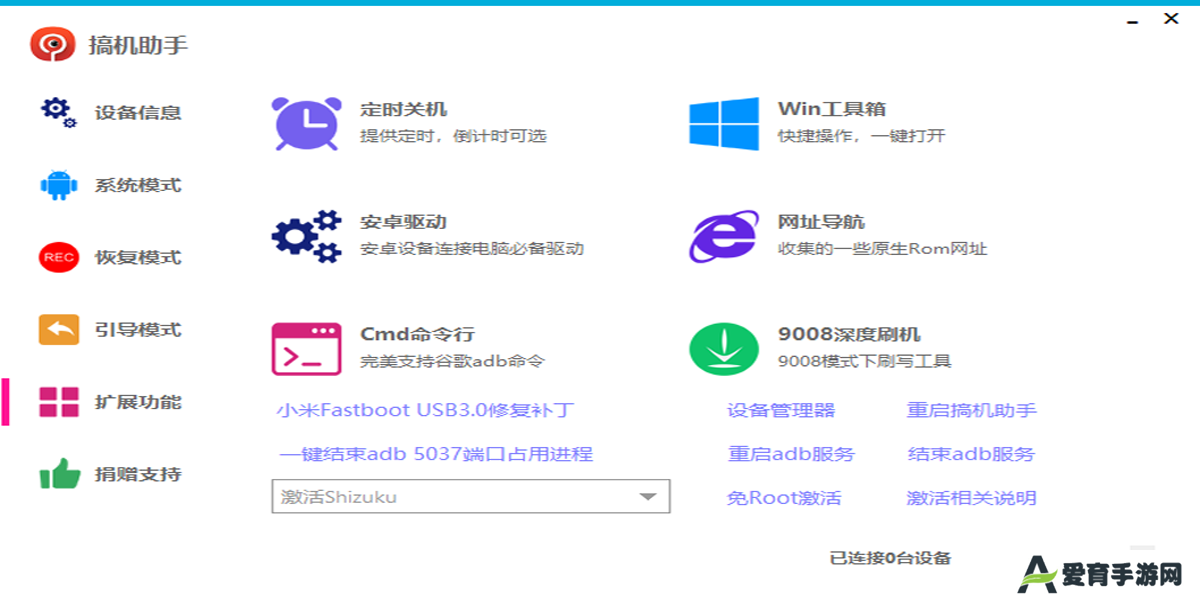Click the gear icon beside 设备信息
The image size is (1200, 600).
coord(58,112)
